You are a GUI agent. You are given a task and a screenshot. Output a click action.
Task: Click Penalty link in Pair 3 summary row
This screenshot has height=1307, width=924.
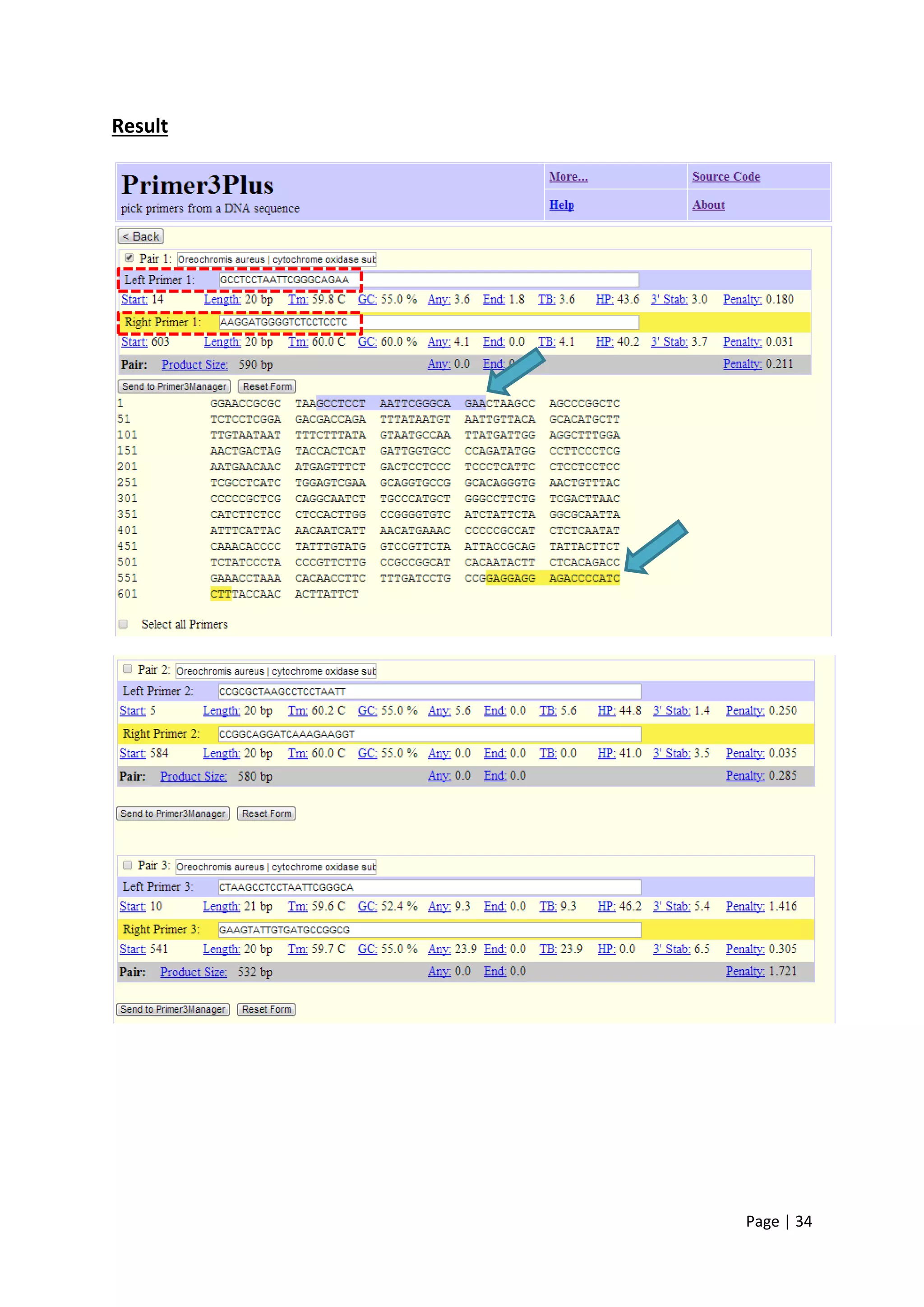click(744, 971)
